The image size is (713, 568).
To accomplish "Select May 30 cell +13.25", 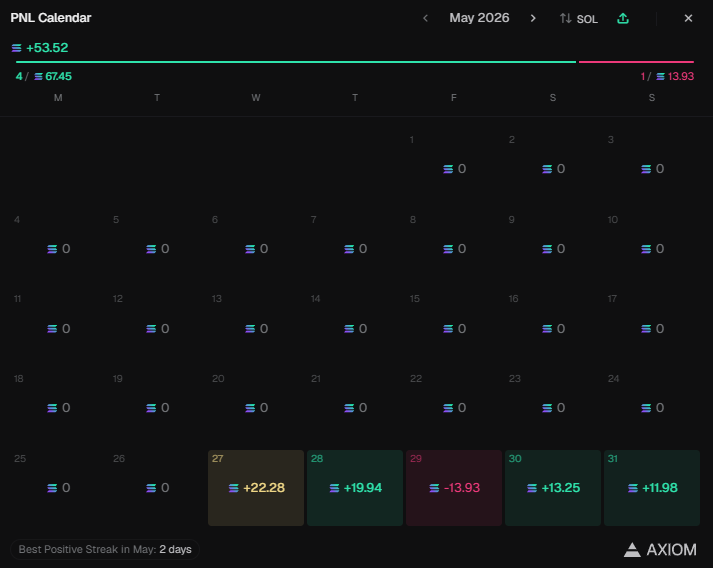I will 553,488.
